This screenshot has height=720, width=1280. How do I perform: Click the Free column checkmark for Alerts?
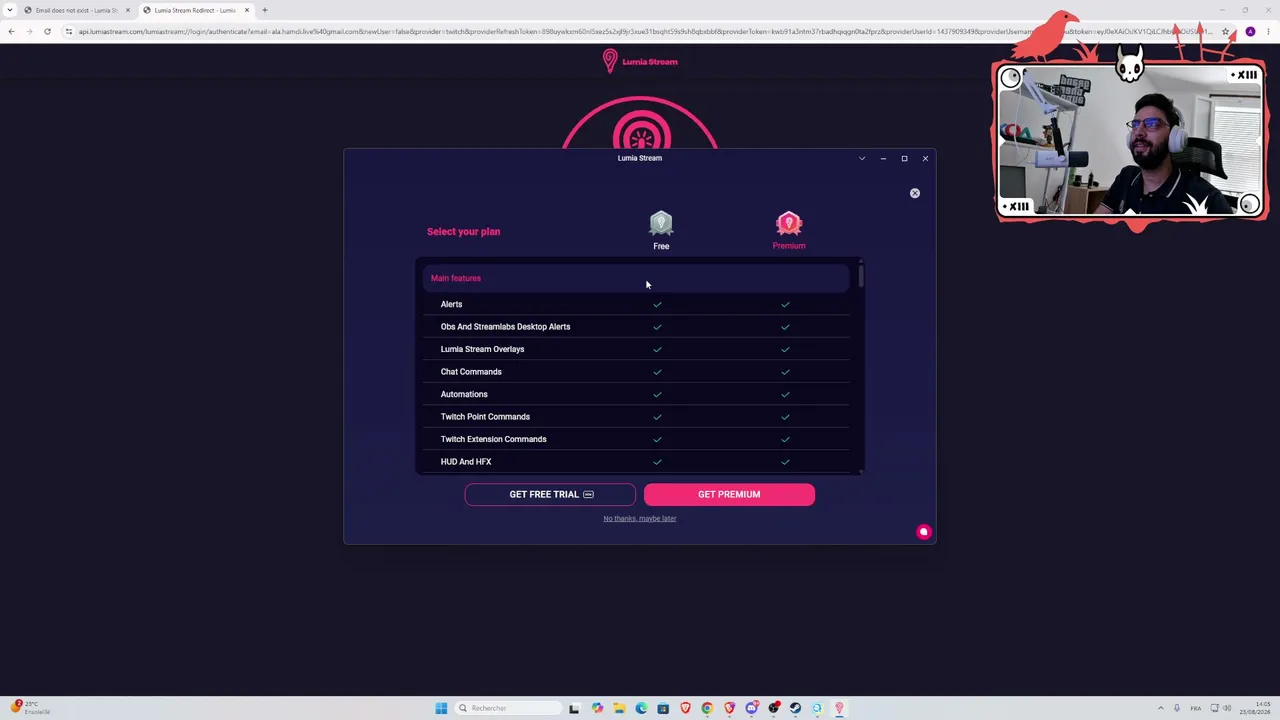[x=657, y=304]
